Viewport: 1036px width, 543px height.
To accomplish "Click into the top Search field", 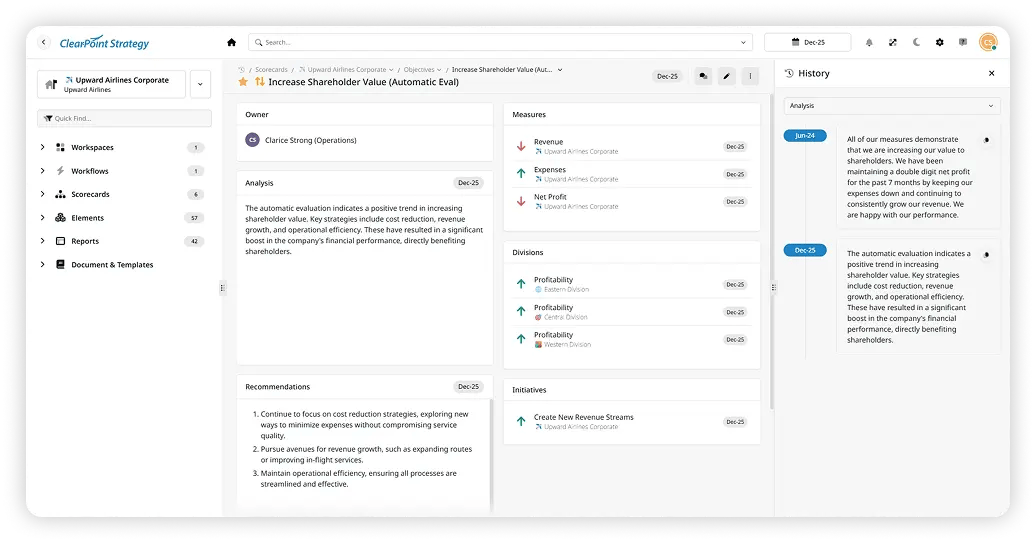I will click(500, 42).
